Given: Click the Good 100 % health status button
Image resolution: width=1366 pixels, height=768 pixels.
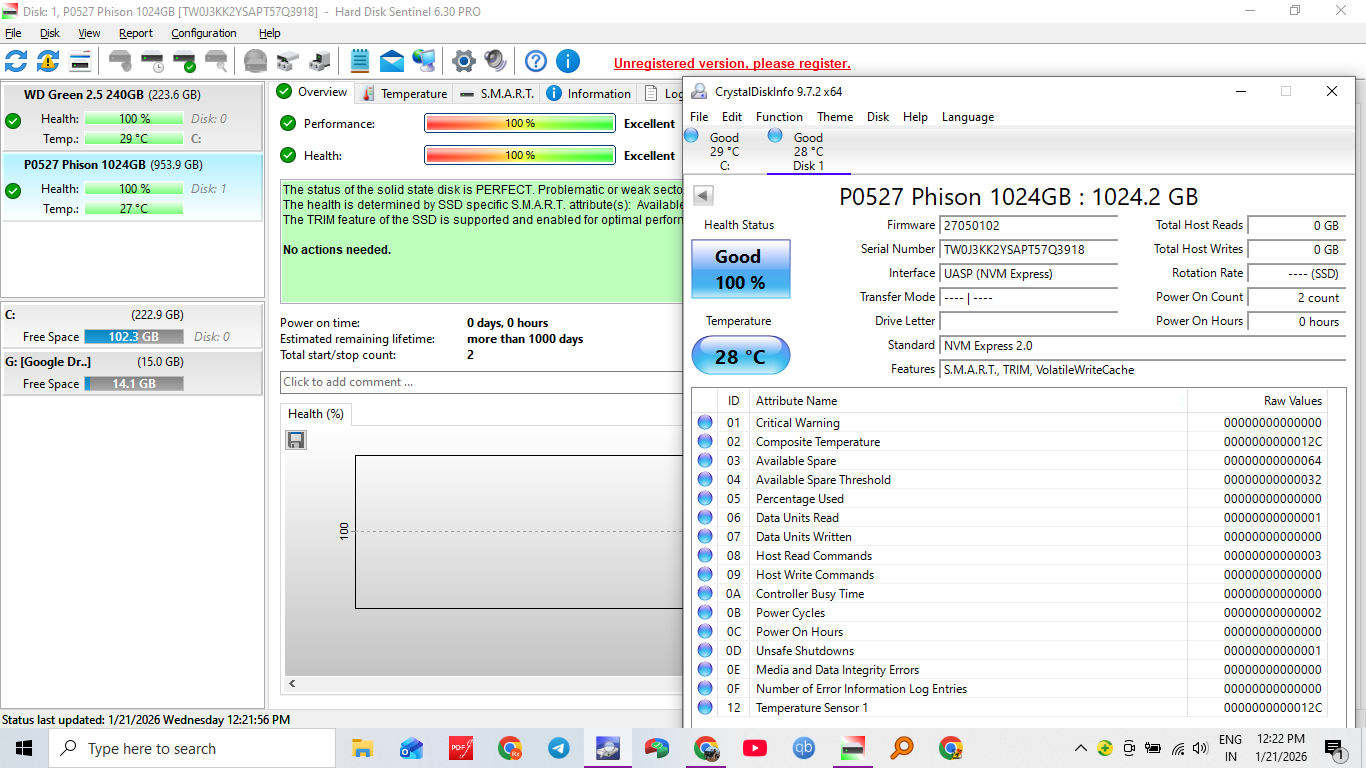Looking at the screenshot, I should 740,269.
